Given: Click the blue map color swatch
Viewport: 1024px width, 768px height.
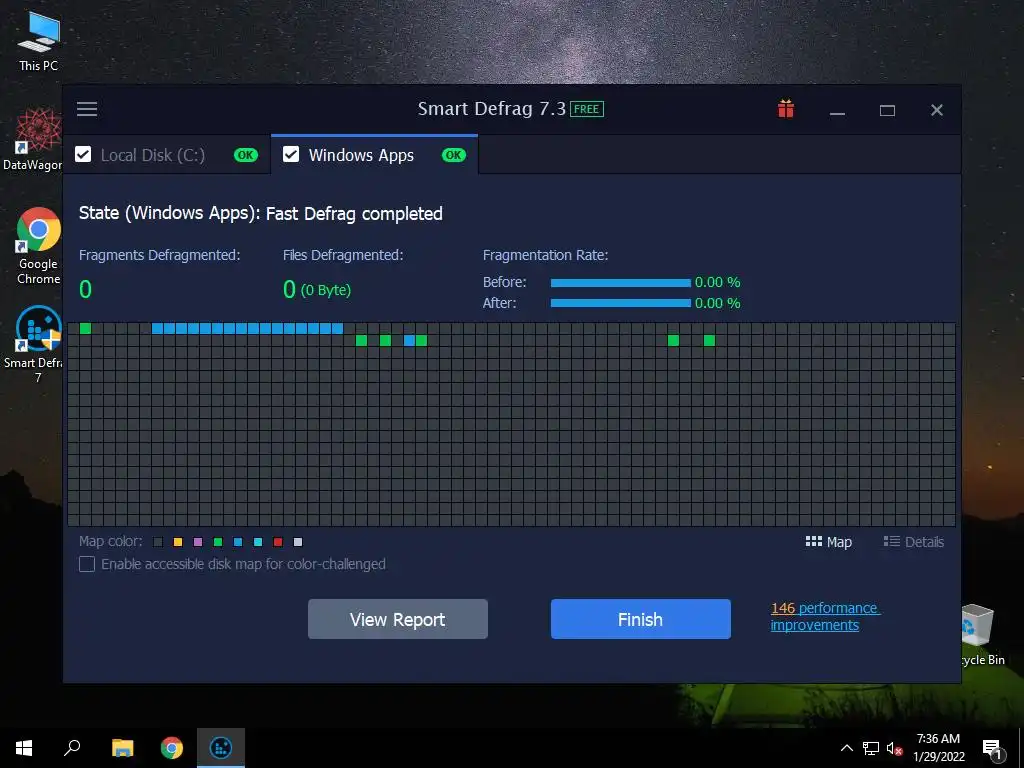Looking at the screenshot, I should [x=238, y=542].
